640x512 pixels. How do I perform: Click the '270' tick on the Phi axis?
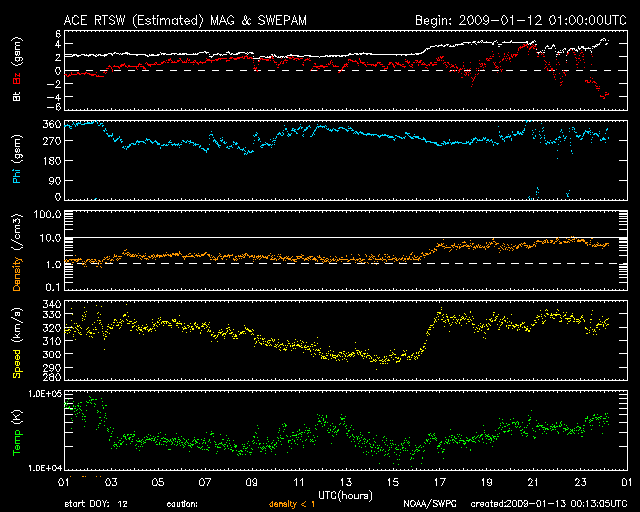click(52, 141)
